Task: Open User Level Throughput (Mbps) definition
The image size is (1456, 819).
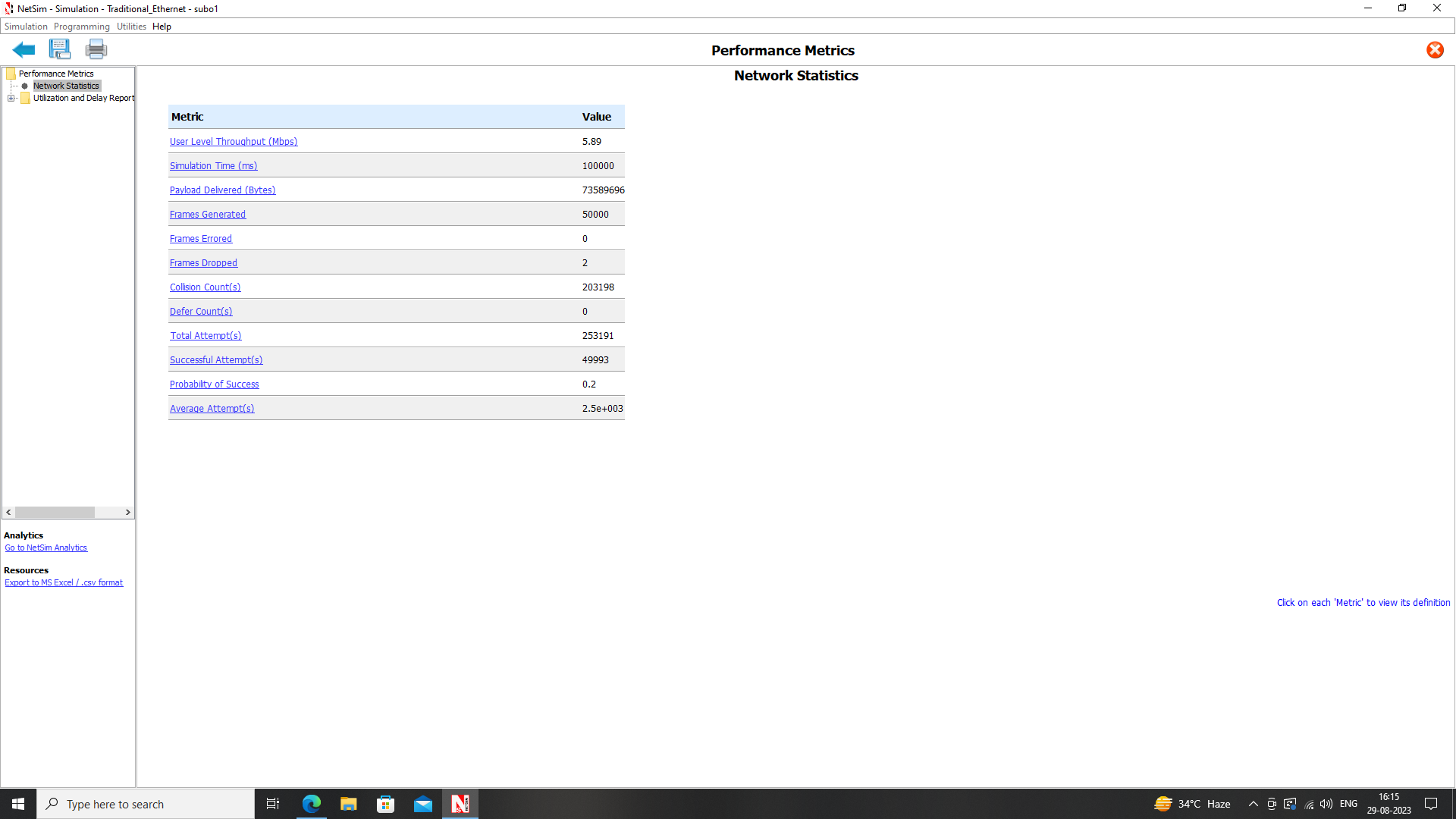Action: (x=234, y=142)
